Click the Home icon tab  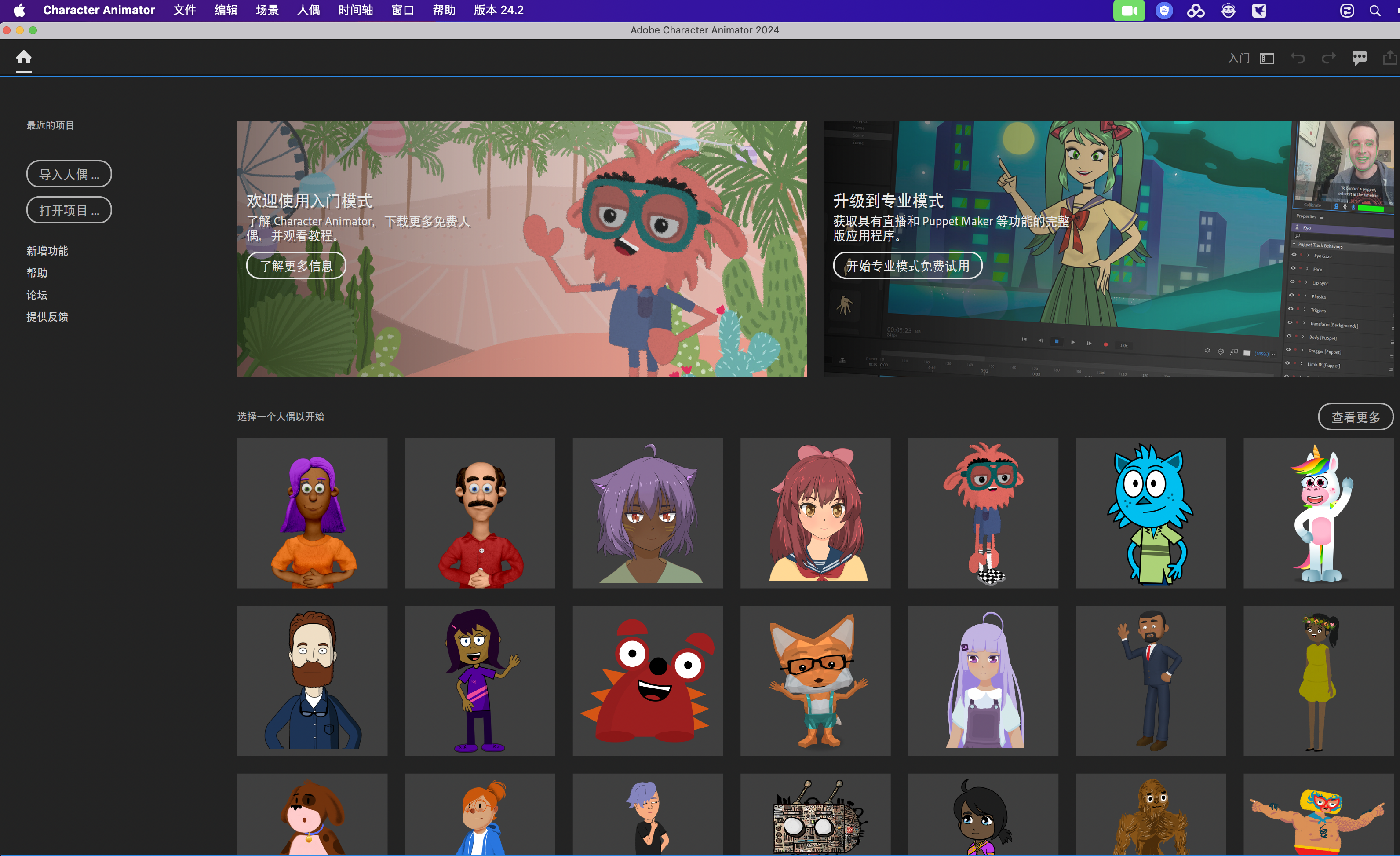click(x=23, y=58)
